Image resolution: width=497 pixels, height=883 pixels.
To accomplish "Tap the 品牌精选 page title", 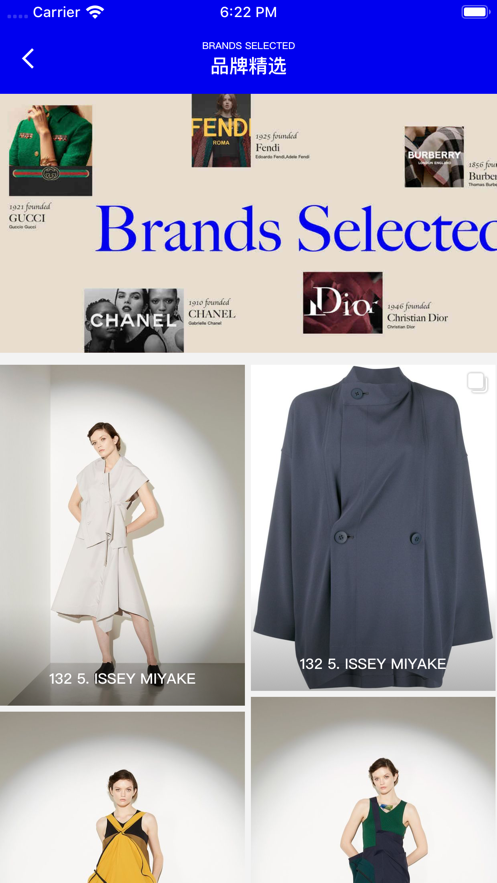I will point(248,66).
